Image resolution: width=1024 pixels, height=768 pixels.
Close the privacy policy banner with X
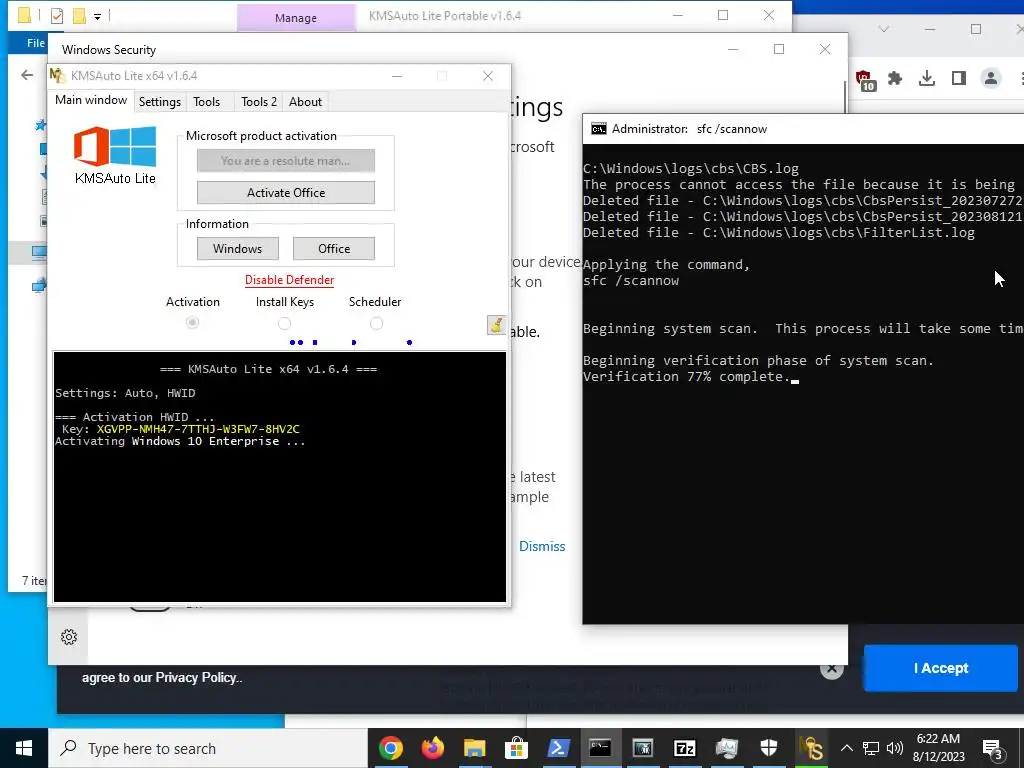pyautogui.click(x=831, y=668)
